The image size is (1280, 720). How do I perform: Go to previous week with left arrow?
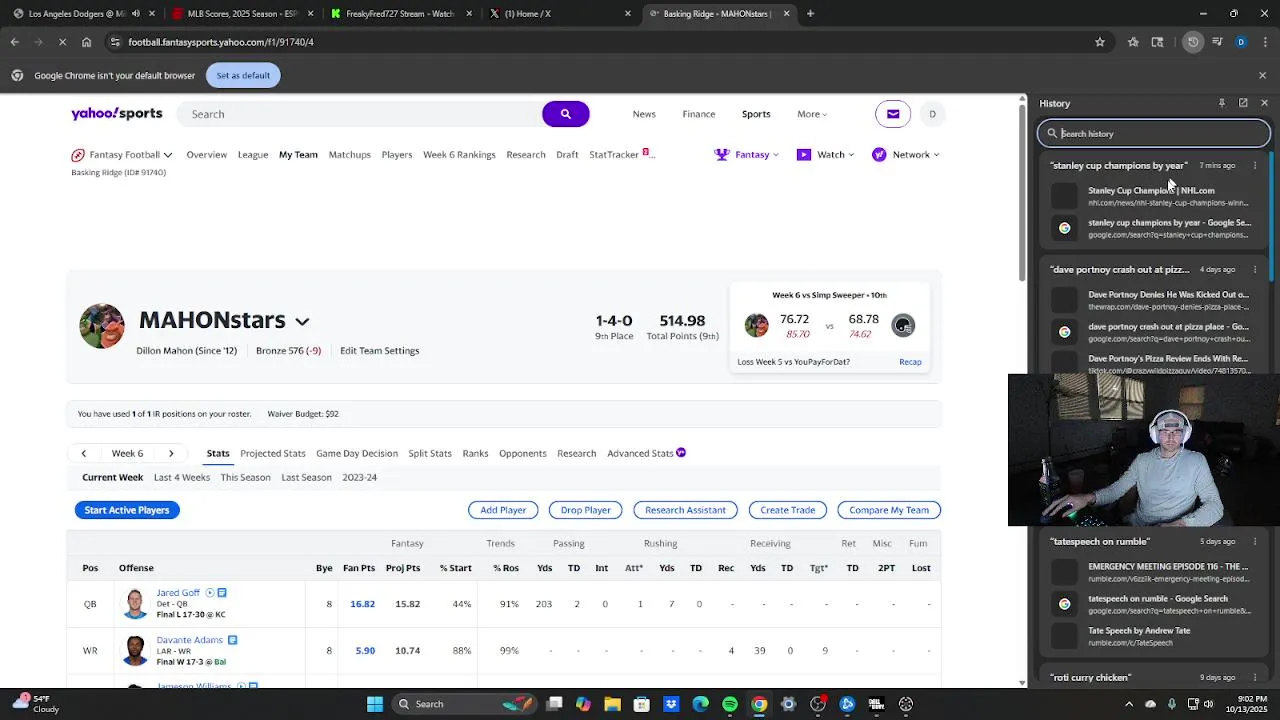[x=84, y=454]
